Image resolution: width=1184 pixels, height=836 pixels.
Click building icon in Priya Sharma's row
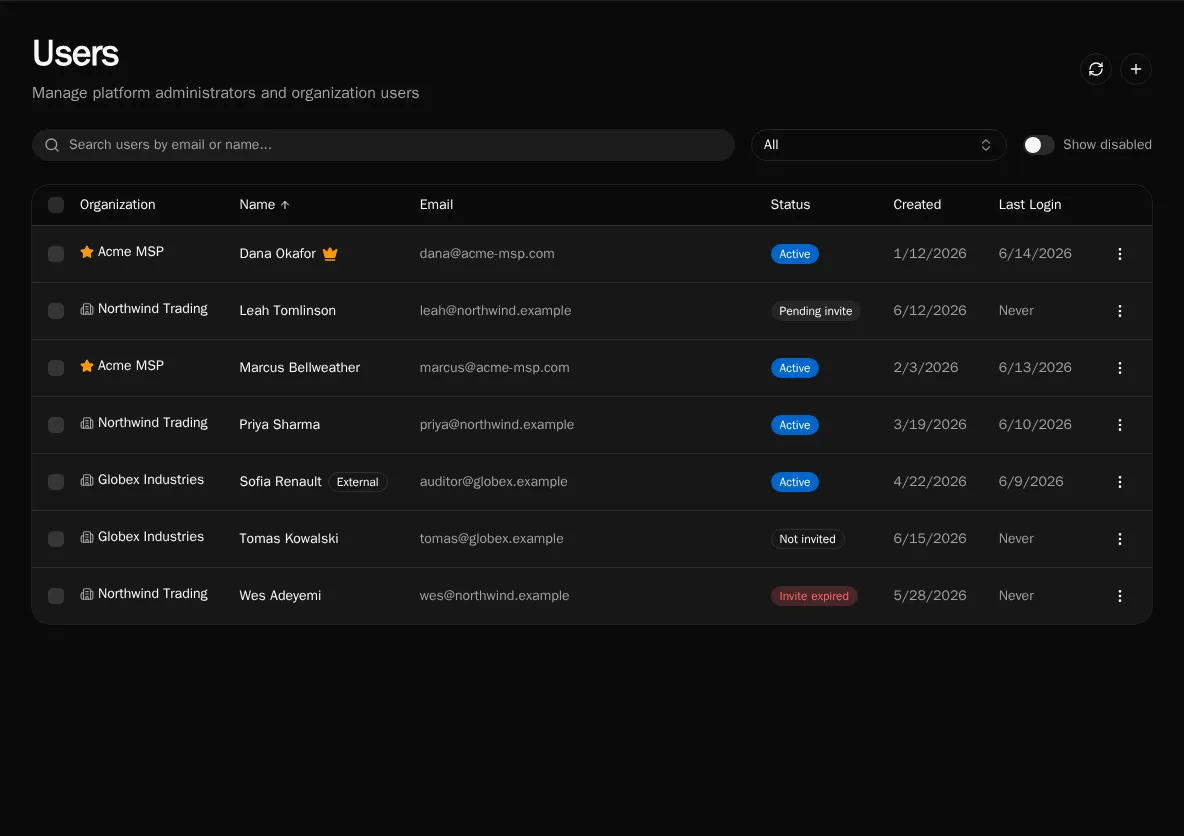pos(87,423)
